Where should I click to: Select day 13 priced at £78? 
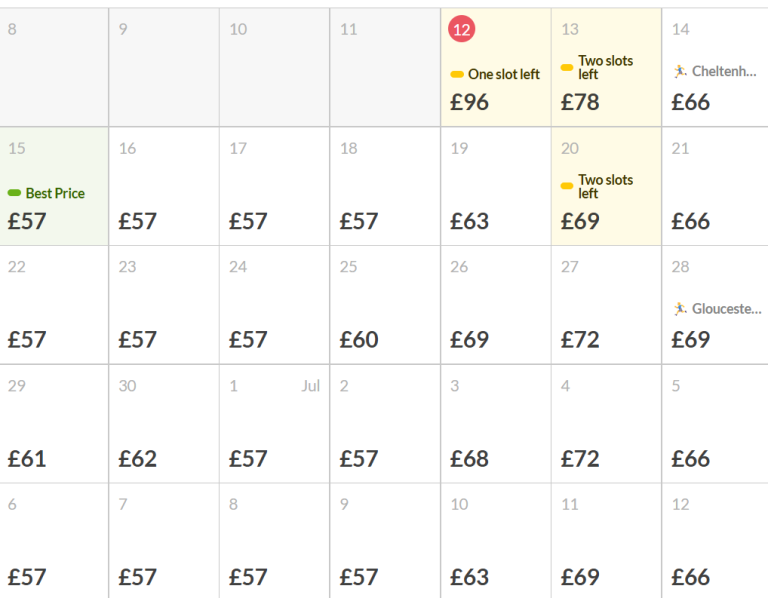pos(606,67)
